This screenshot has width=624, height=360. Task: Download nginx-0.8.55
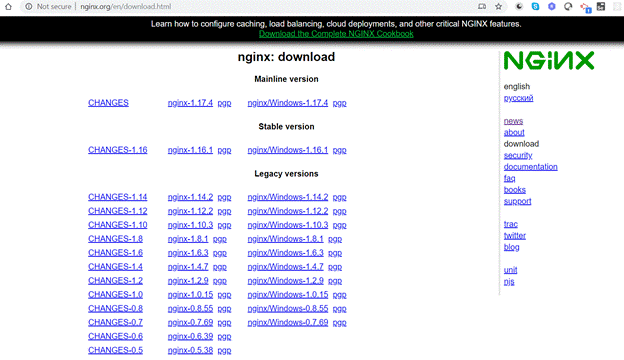[190, 308]
